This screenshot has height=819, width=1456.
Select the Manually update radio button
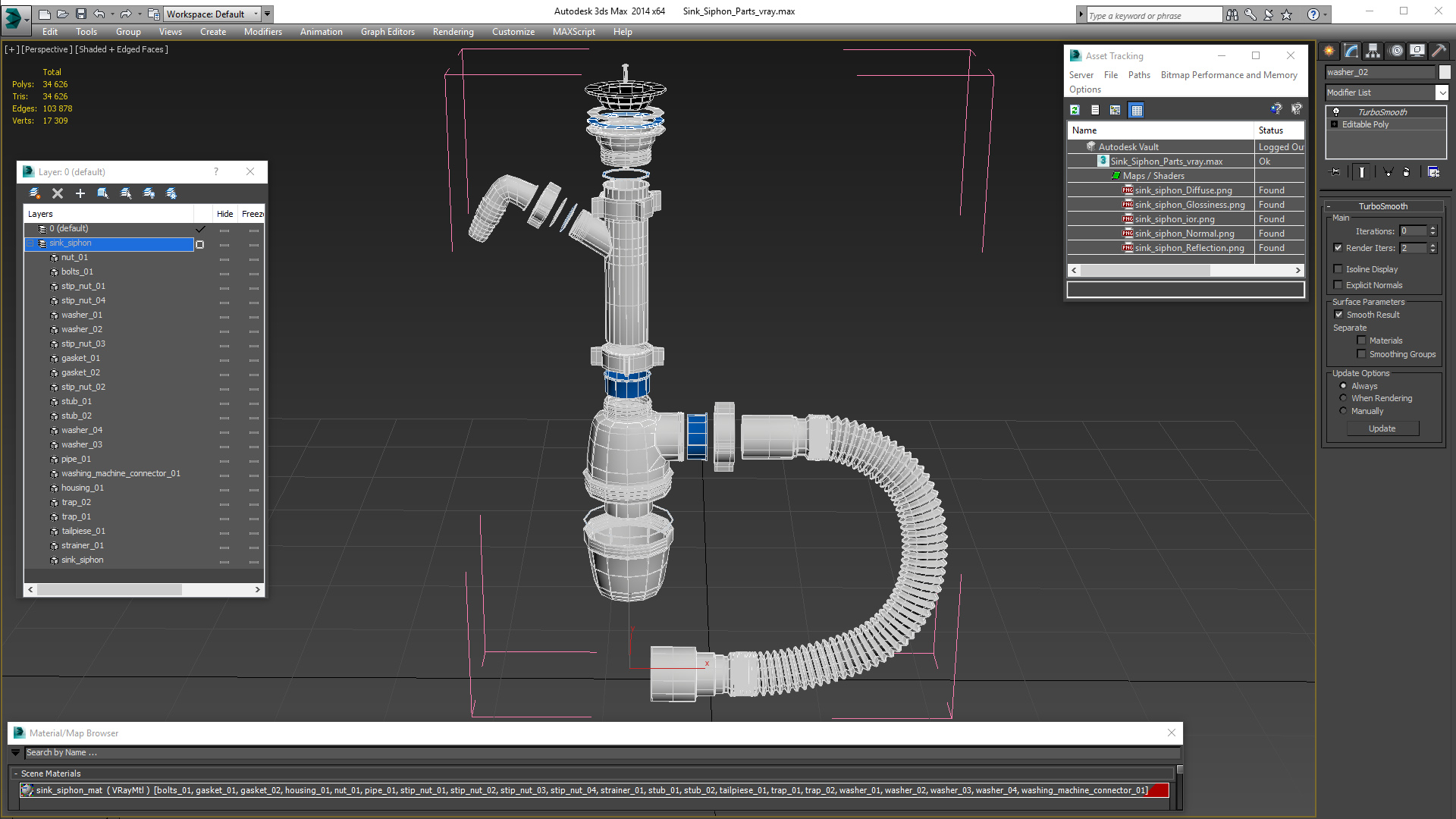(1343, 411)
